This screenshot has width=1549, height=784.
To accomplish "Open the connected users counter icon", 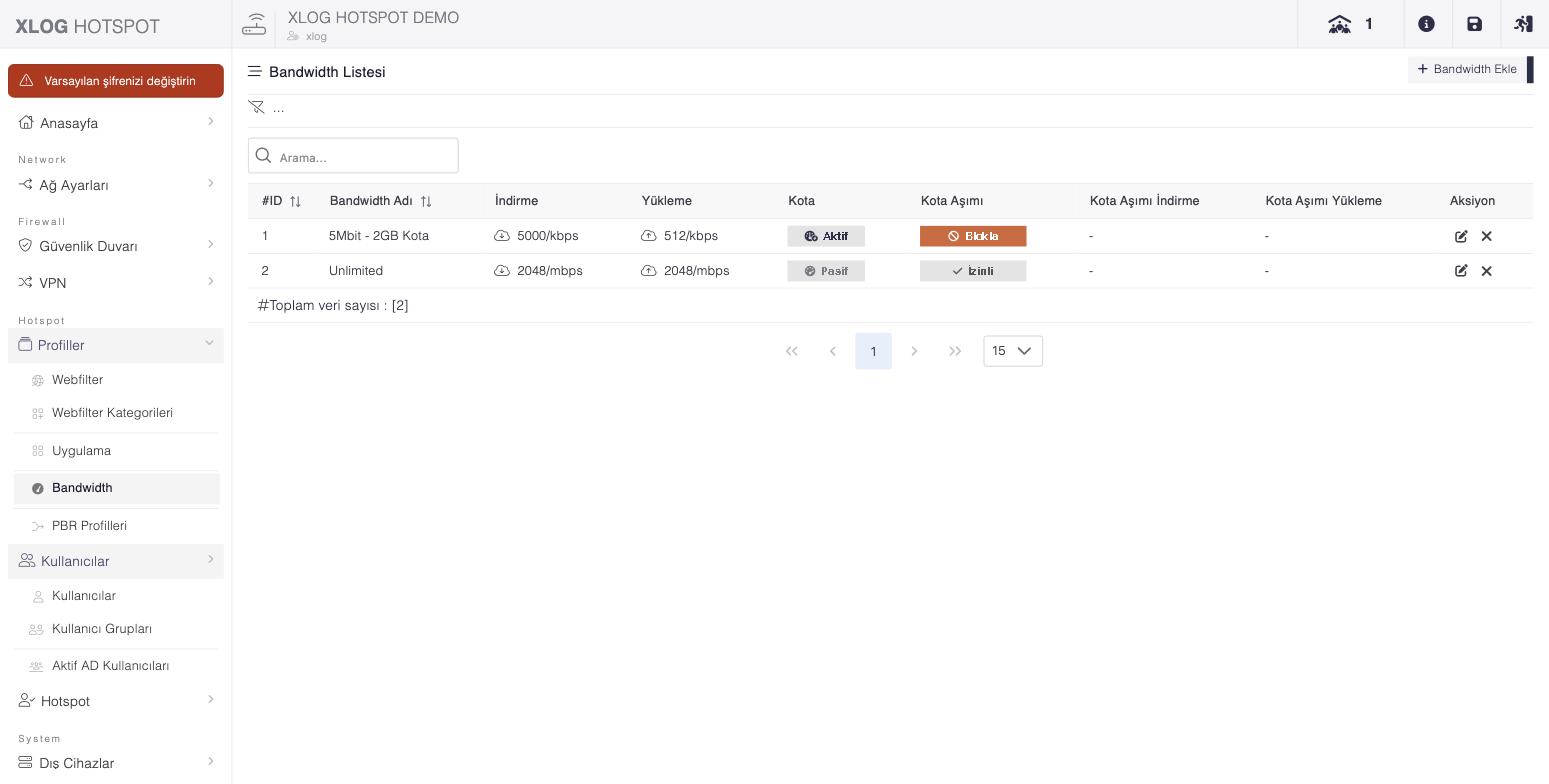I will pyautogui.click(x=1340, y=24).
